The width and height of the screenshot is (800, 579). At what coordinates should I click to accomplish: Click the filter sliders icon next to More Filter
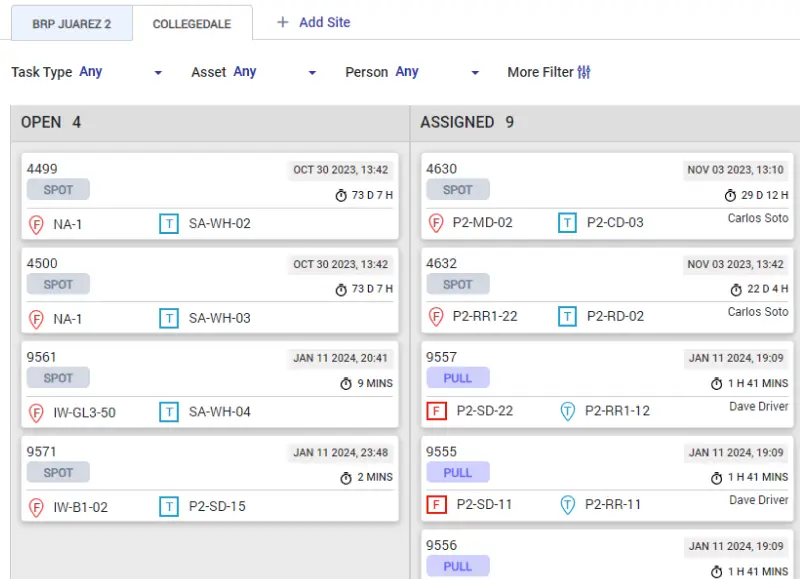tap(584, 72)
